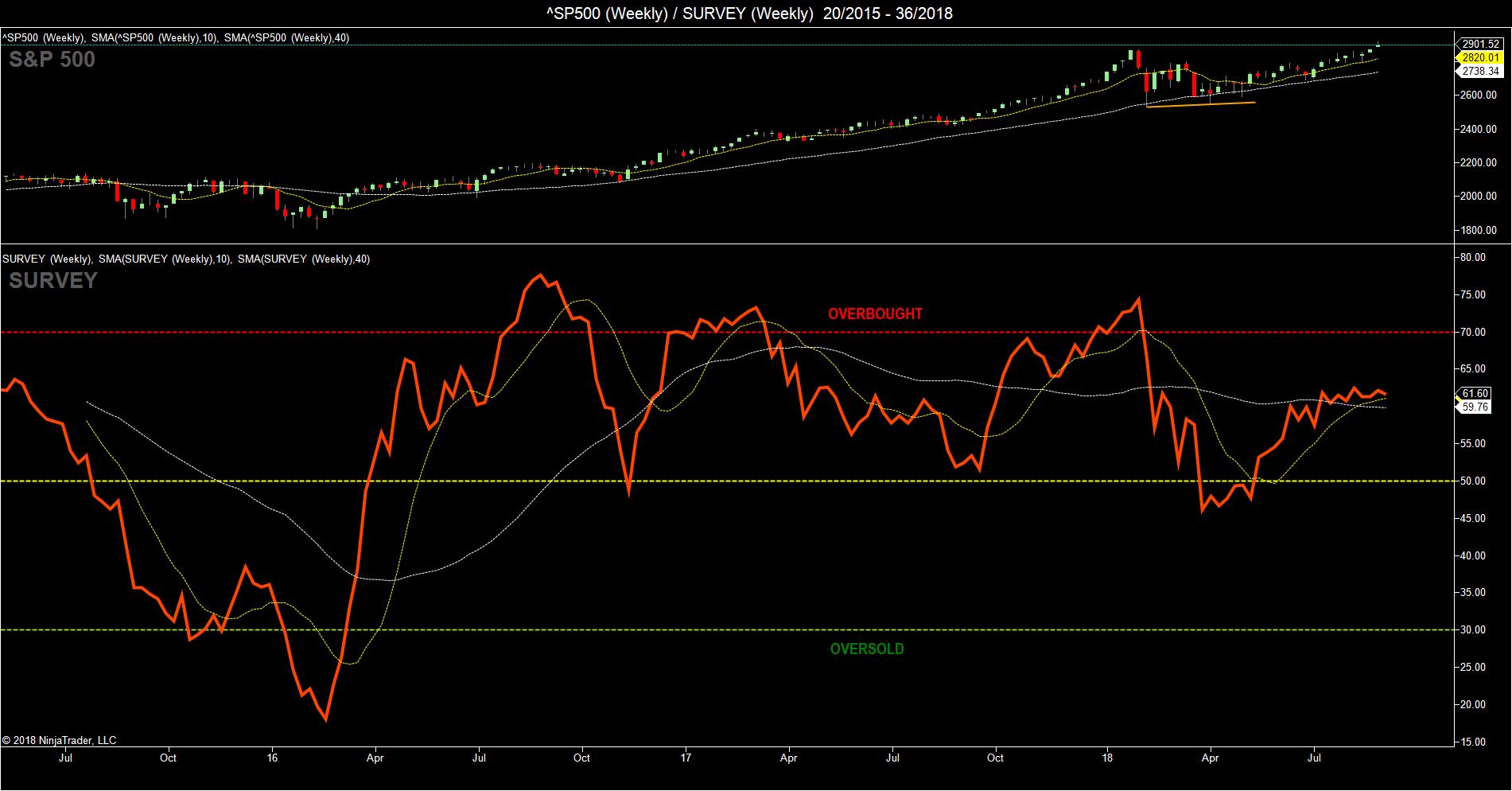
Task: Click the green OVERSOLD annotation
Action: 867,649
